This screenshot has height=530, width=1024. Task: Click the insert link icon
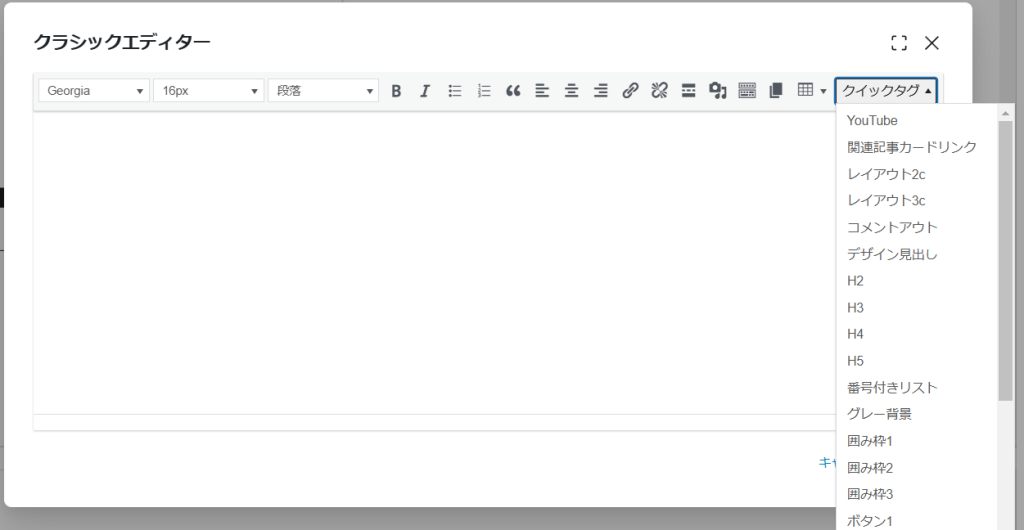point(630,91)
